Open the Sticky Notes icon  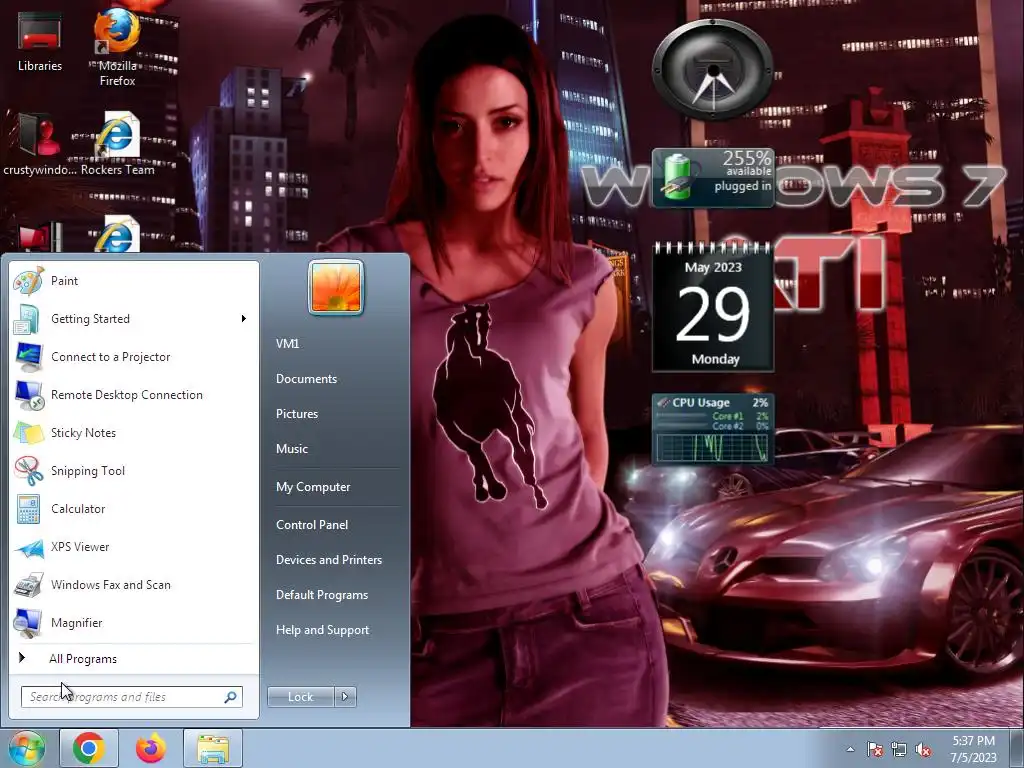[29, 432]
